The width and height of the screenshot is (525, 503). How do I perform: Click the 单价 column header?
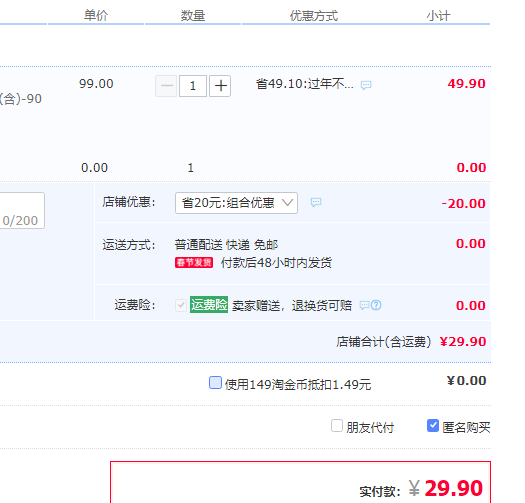pos(96,15)
